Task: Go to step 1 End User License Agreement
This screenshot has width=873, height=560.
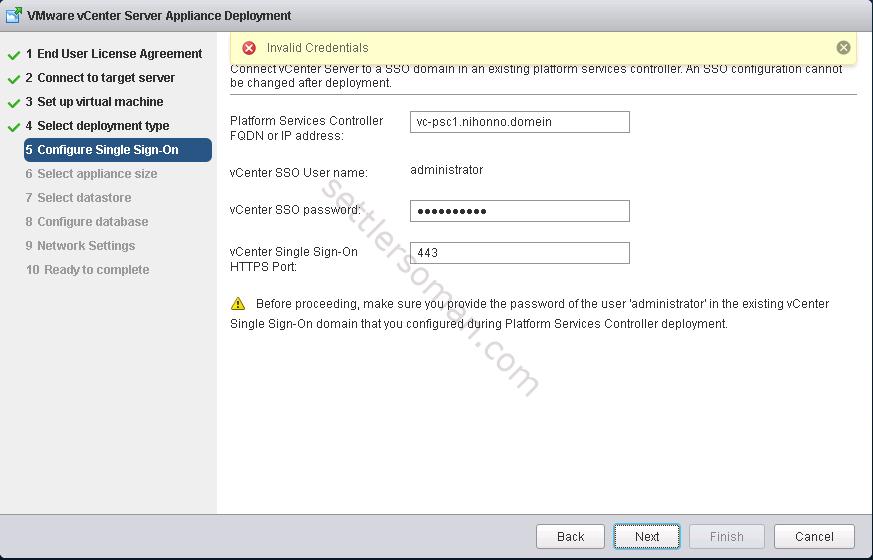Action: tap(114, 54)
